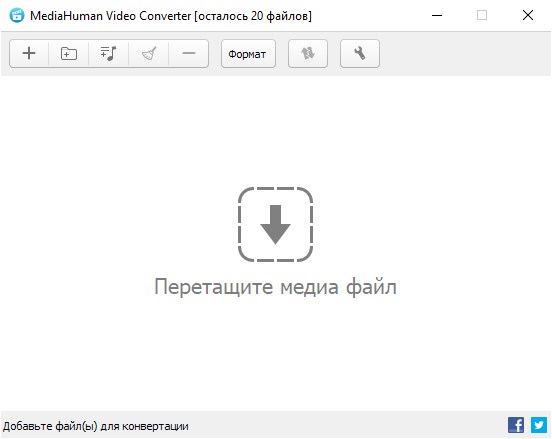Click the MediaHuman app icon in title bar

point(17,15)
